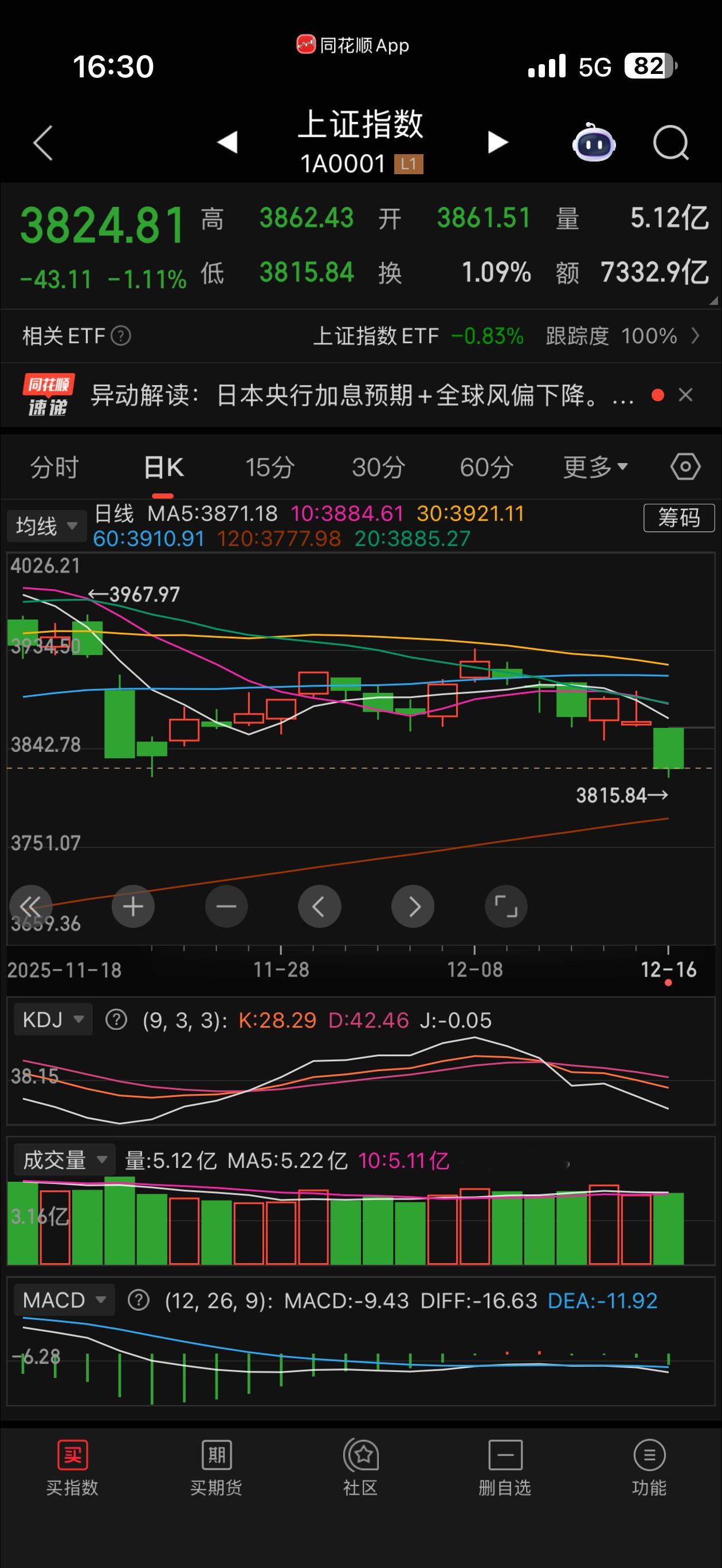
Task: Tap the MA5:3871.18 average value
Action: coord(213,513)
